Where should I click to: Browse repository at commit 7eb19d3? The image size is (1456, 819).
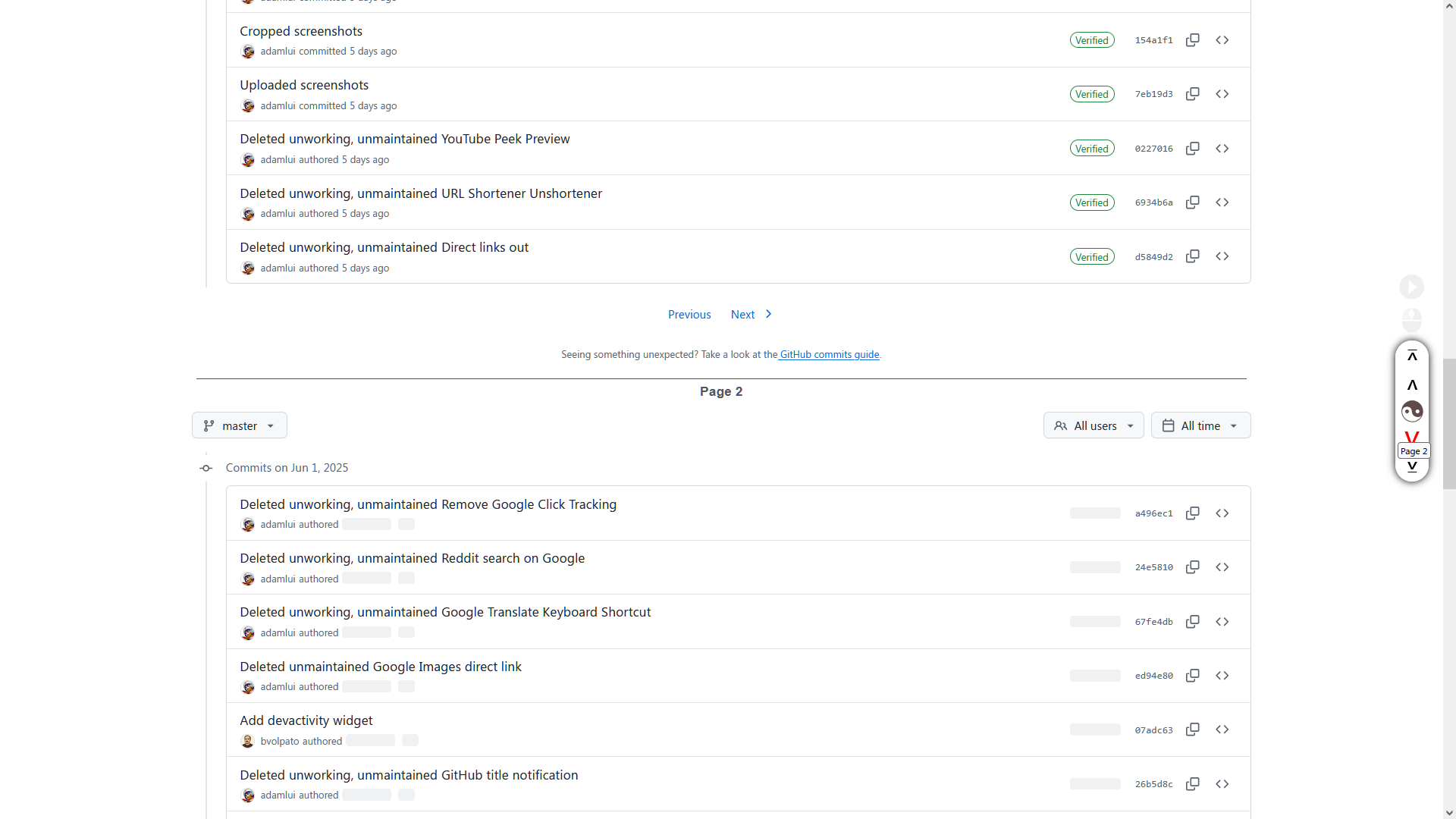coord(1222,94)
